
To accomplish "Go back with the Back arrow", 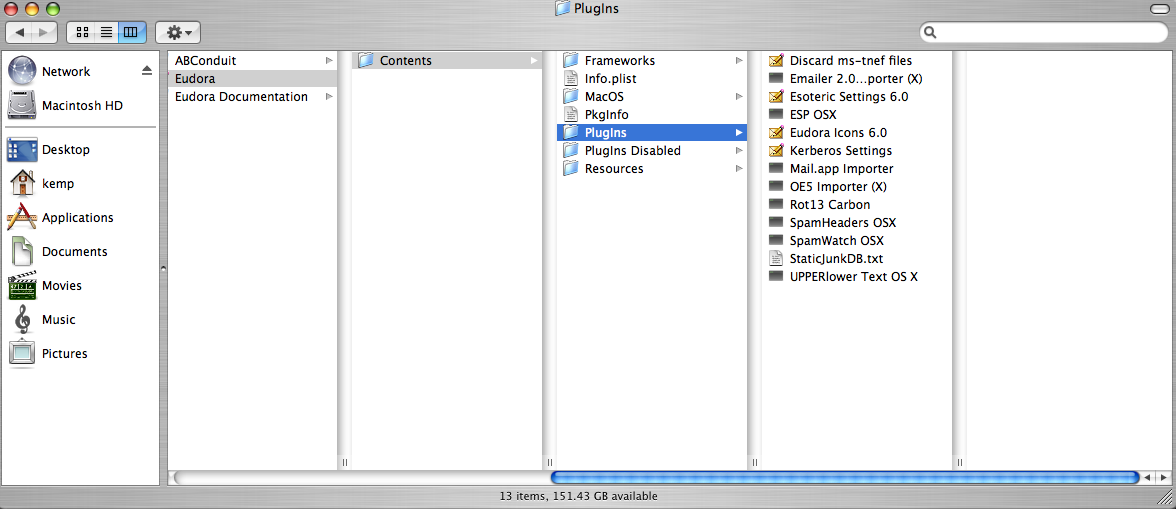I will [x=20, y=32].
